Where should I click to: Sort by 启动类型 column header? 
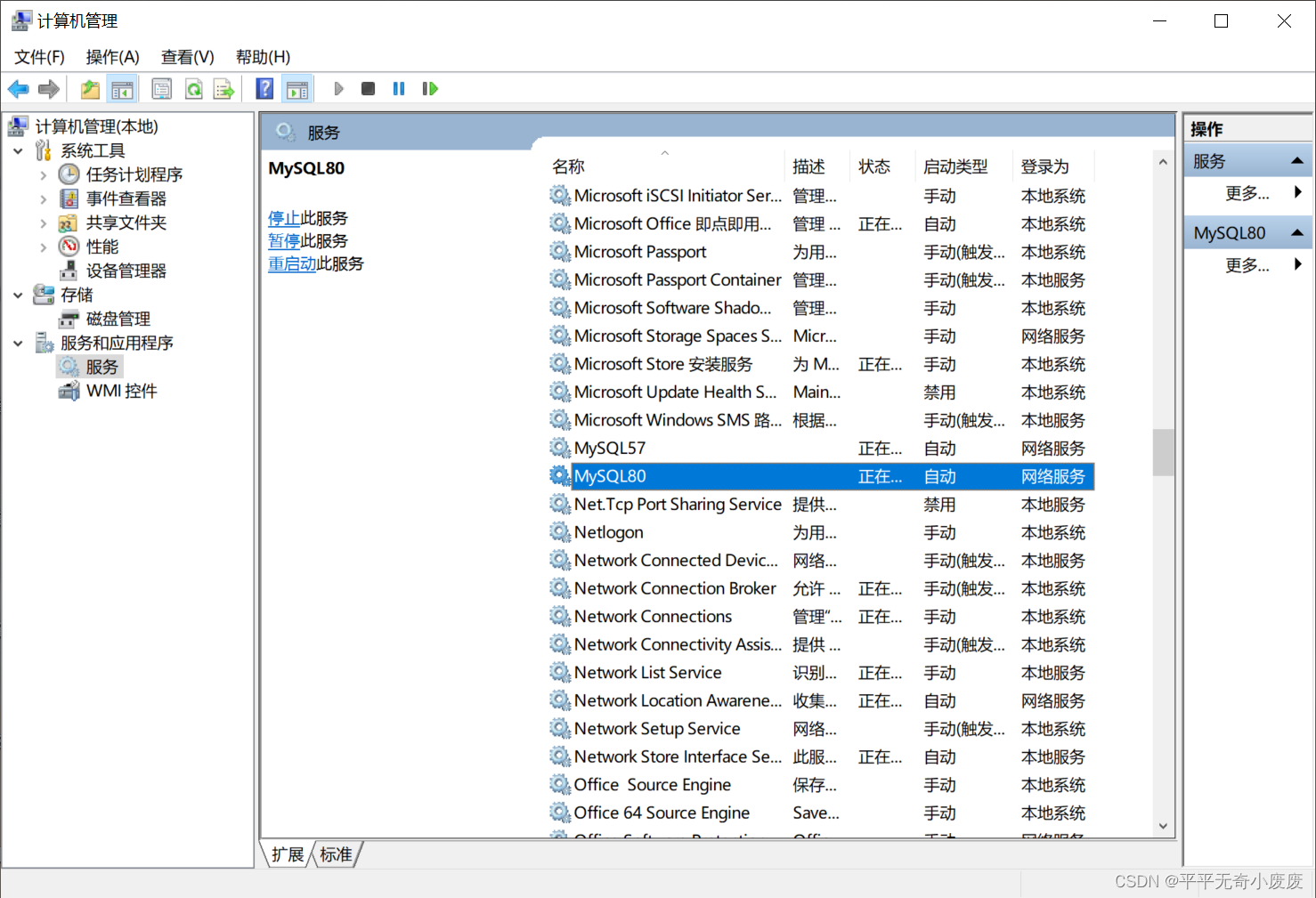tap(964, 166)
